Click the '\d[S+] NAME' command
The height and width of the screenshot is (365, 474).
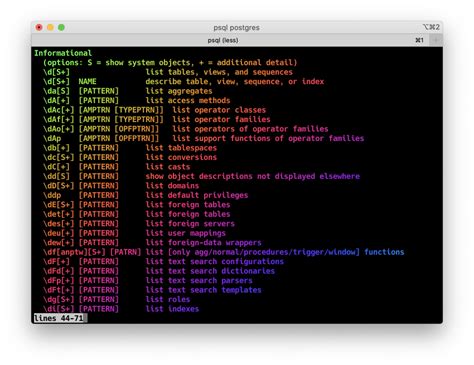coord(70,81)
